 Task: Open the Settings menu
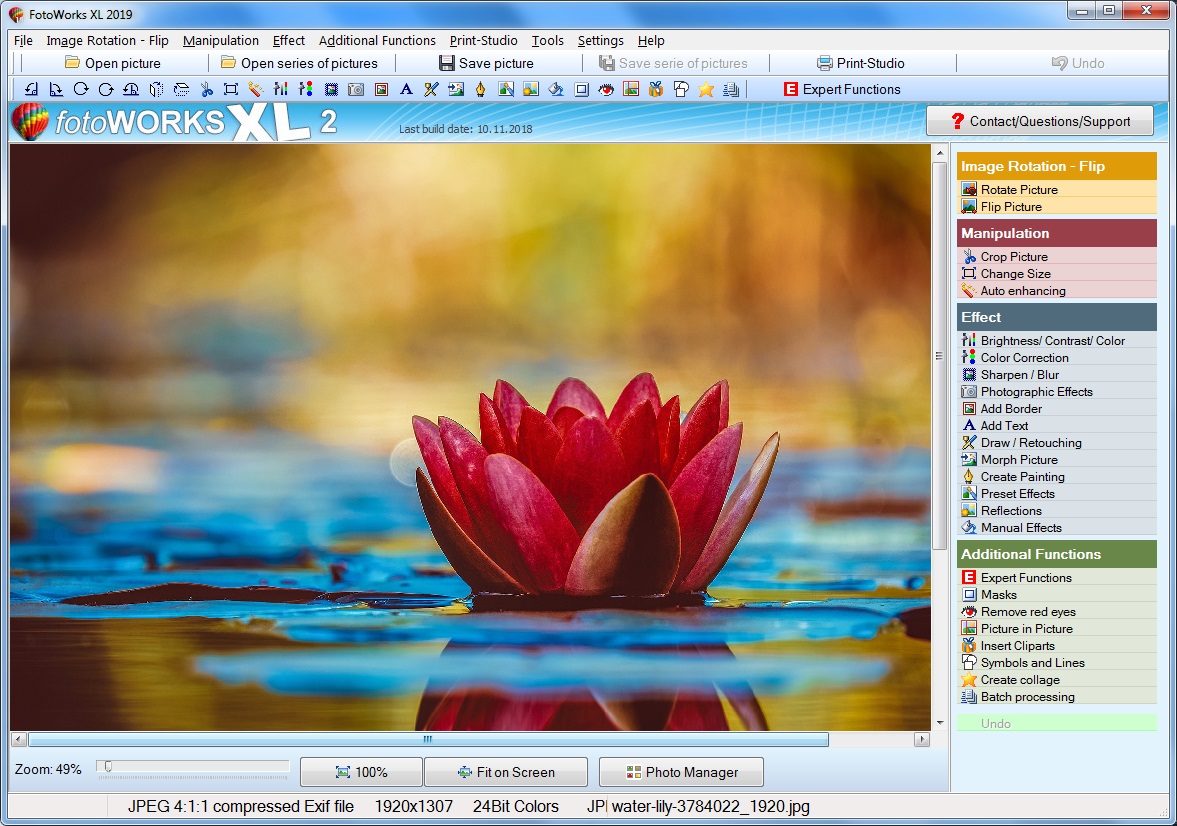[600, 40]
